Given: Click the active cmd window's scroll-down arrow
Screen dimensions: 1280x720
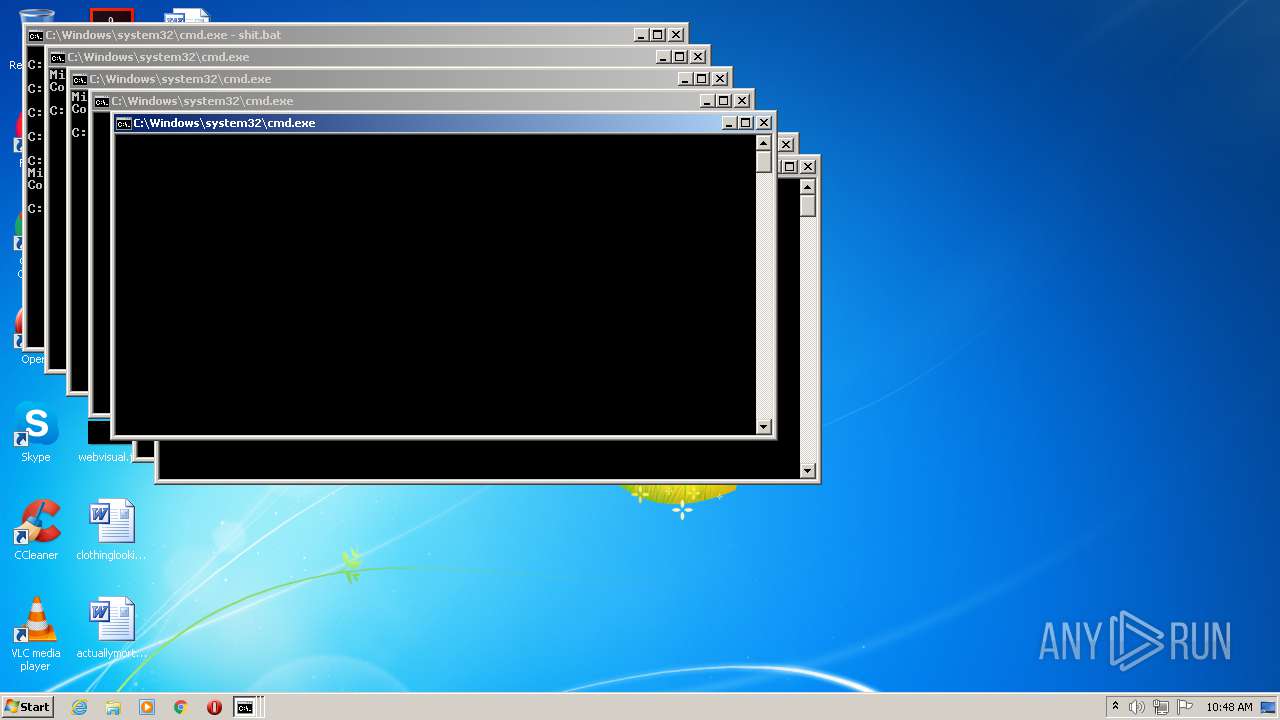Looking at the screenshot, I should click(764, 427).
